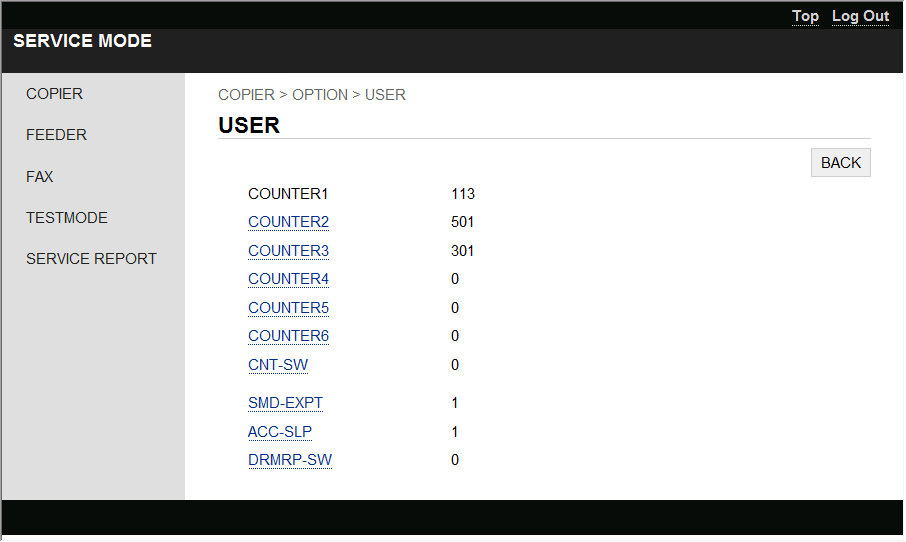Click the BACK button
Viewport: 906px width, 542px height.
pos(841,163)
